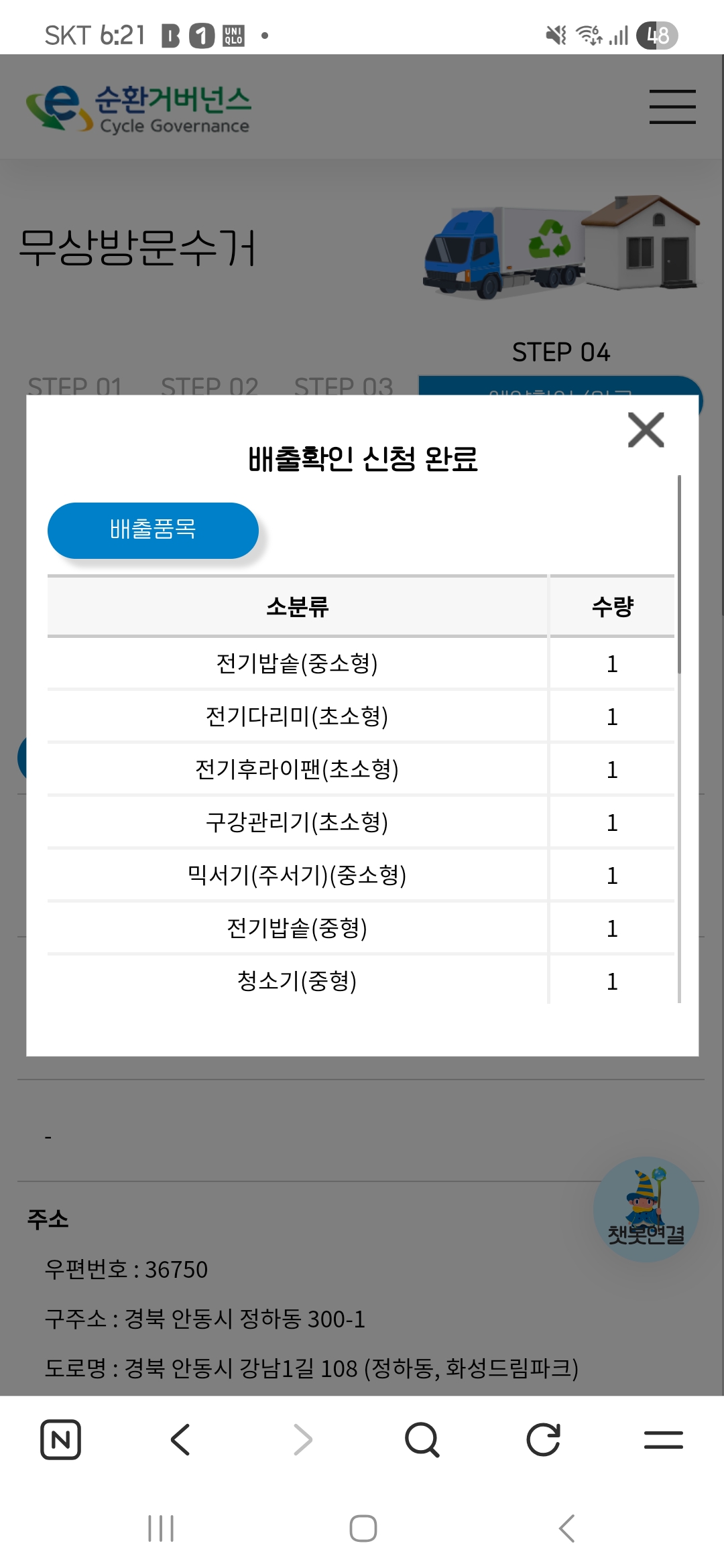Tap the Android recent apps button
Screen dimensions: 724x1568
point(161,1528)
